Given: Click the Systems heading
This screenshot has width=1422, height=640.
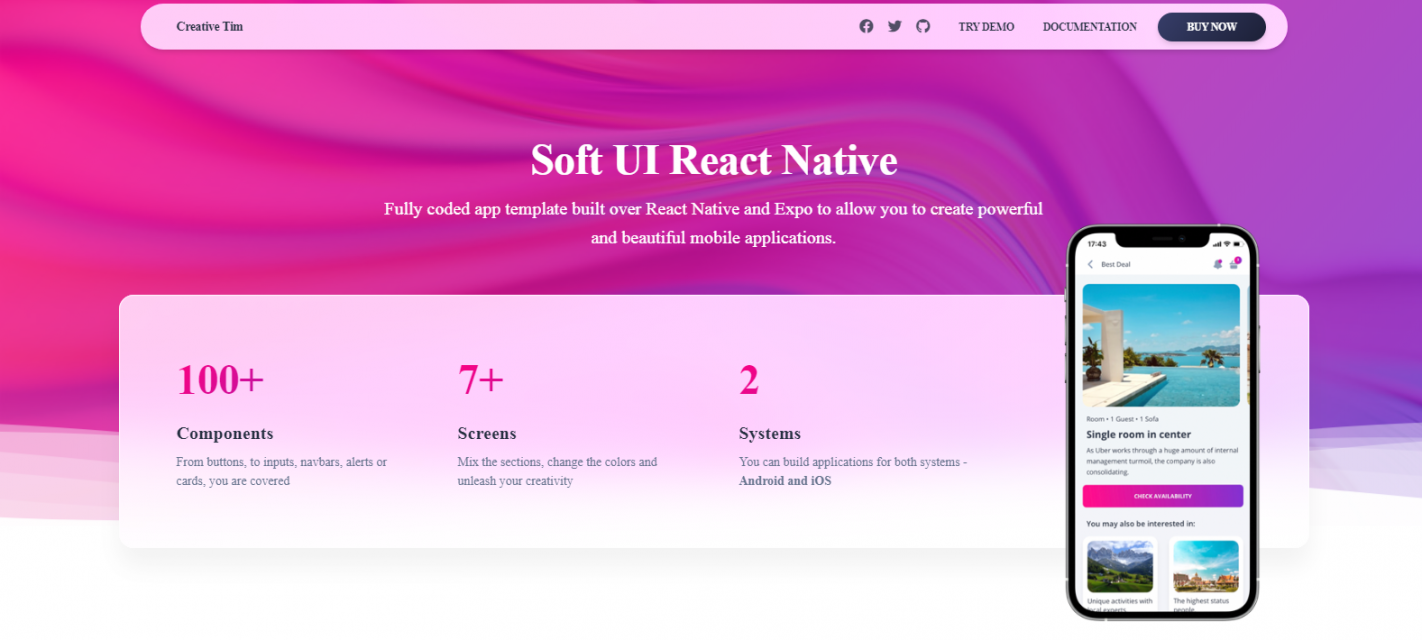Looking at the screenshot, I should click(x=769, y=434).
